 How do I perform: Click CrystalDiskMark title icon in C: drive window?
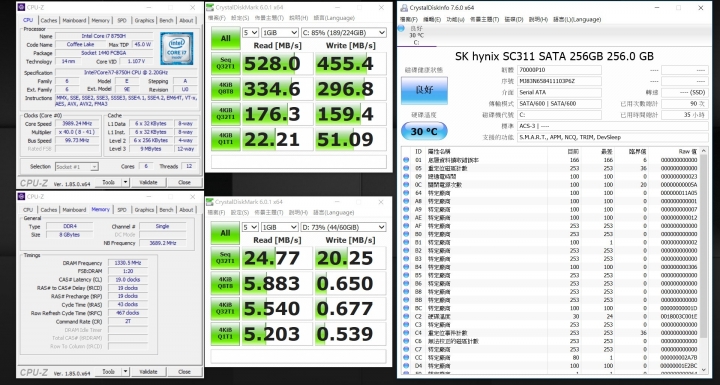point(210,7)
